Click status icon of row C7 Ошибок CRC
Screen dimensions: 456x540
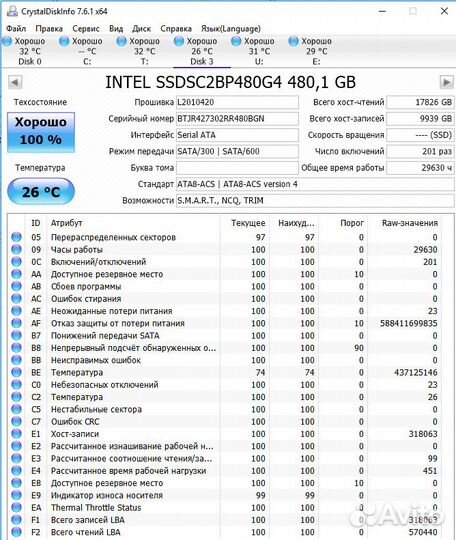click(x=16, y=422)
